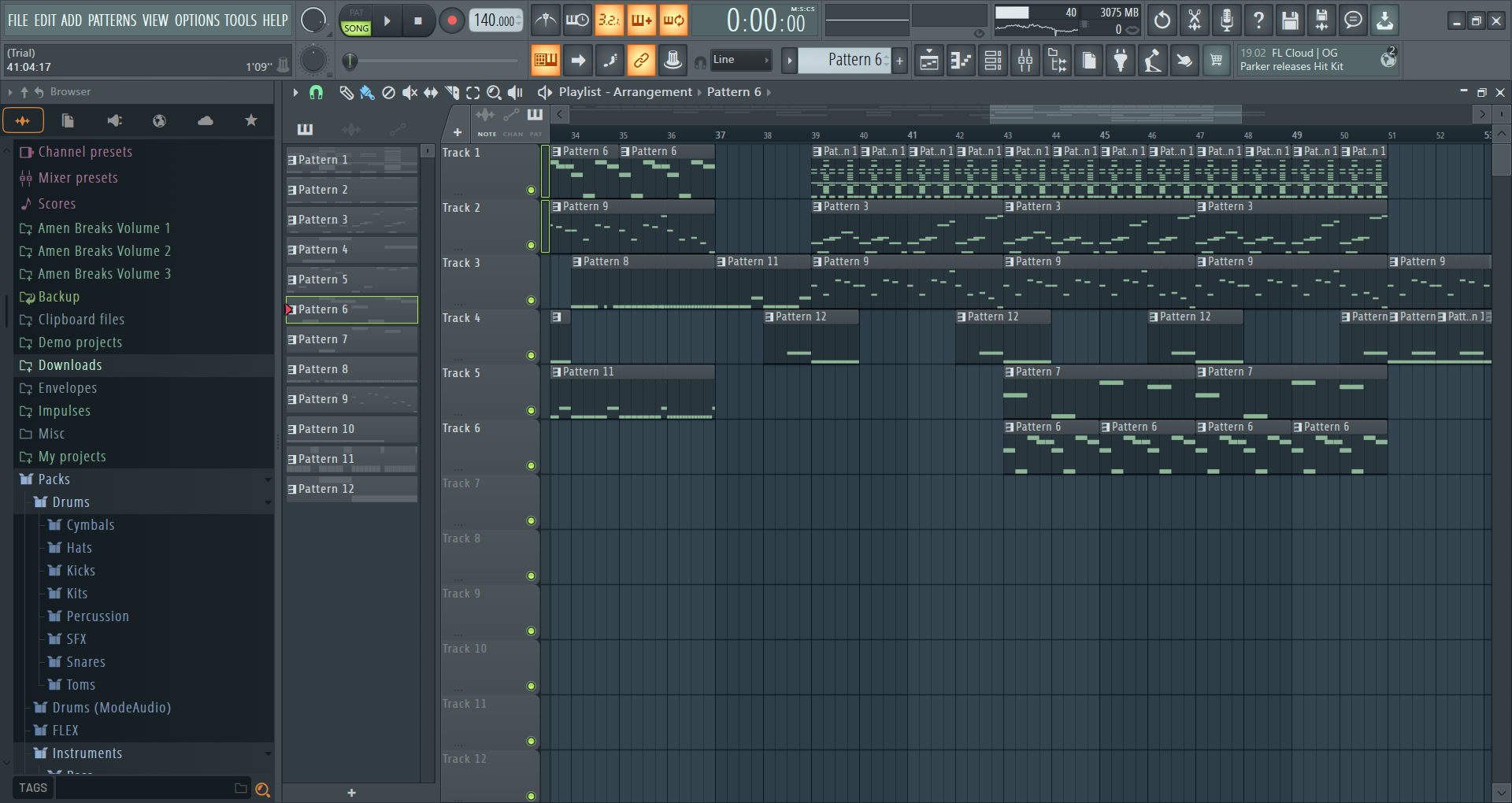This screenshot has width=1512, height=803.
Task: Mute Track 6 with its green light
Action: (531, 465)
